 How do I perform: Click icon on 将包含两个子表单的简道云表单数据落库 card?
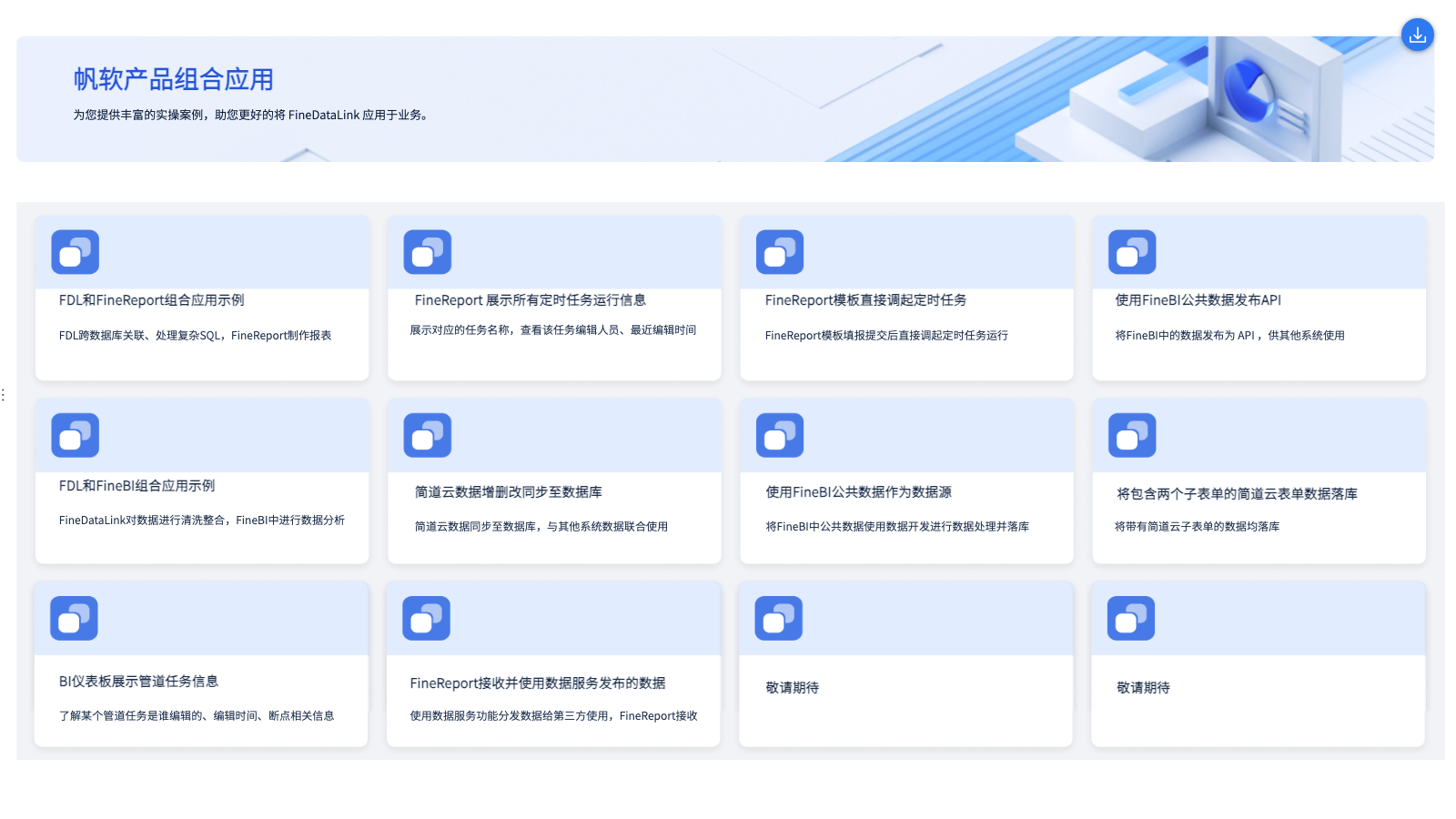click(1132, 435)
